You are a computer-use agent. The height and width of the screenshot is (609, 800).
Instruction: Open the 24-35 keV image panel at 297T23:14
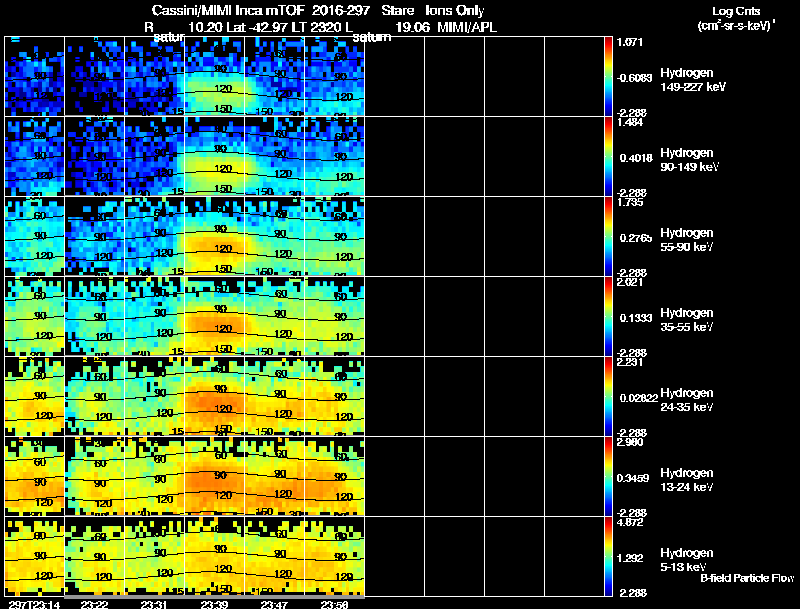point(35,397)
